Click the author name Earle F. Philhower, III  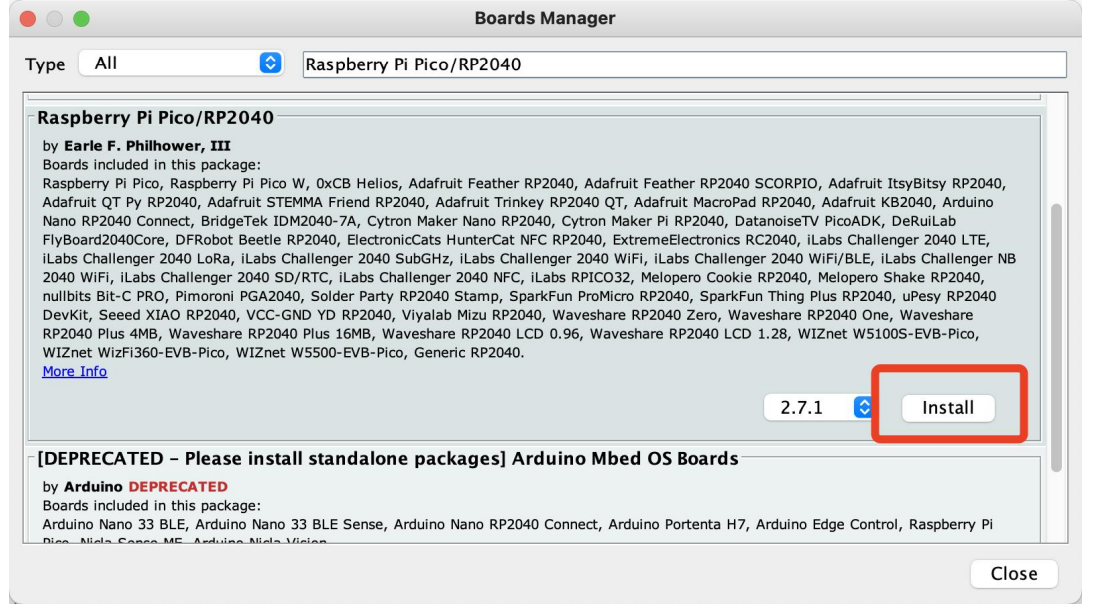pos(147,146)
